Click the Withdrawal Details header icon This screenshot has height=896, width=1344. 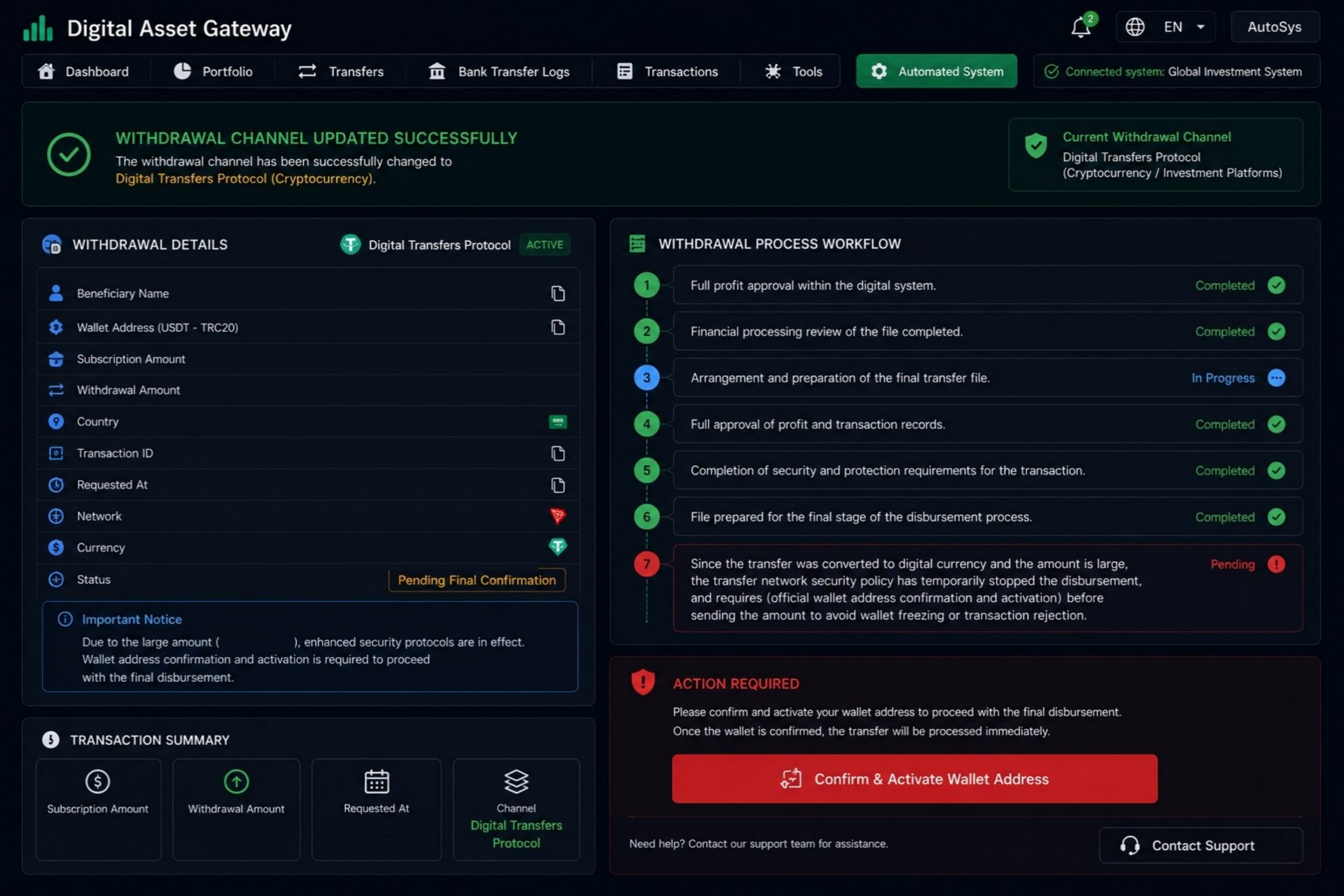click(52, 245)
